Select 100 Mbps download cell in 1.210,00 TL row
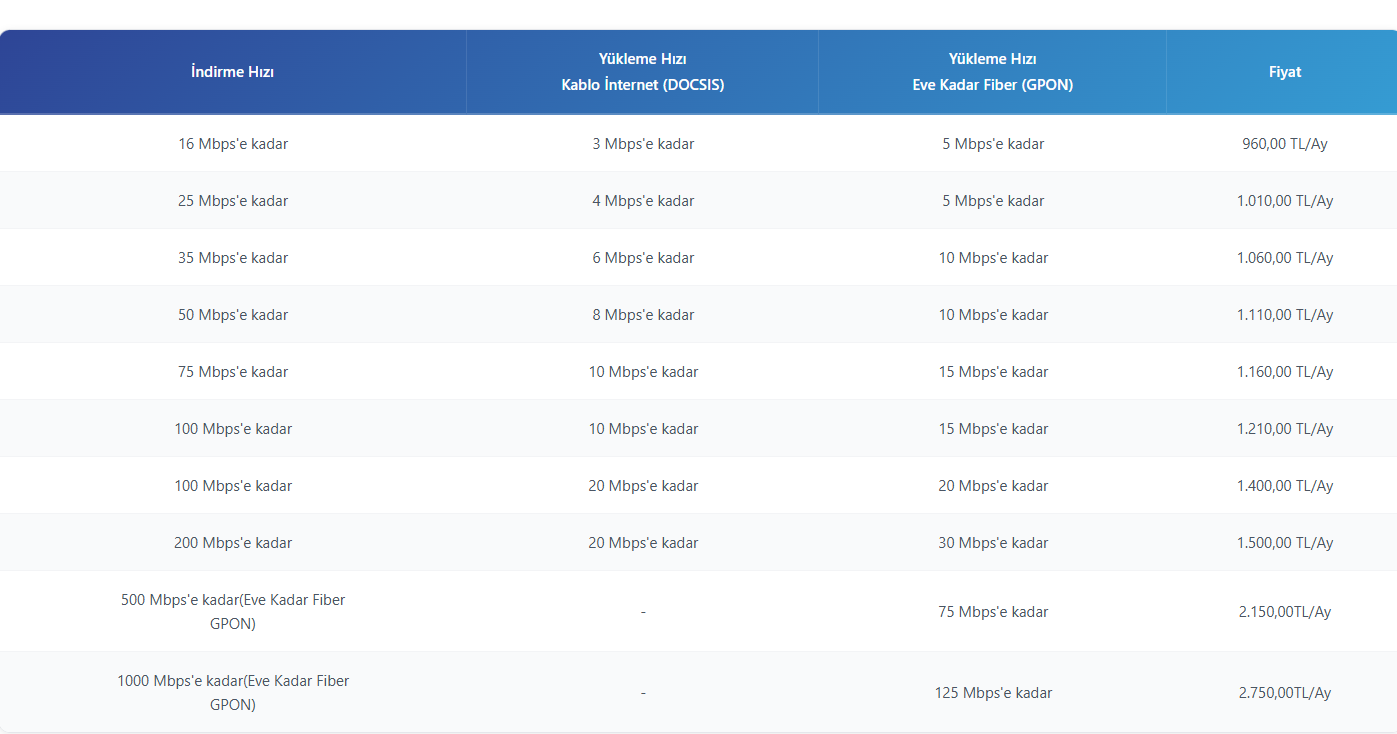Screen dimensions: 1397x734 tap(233, 429)
